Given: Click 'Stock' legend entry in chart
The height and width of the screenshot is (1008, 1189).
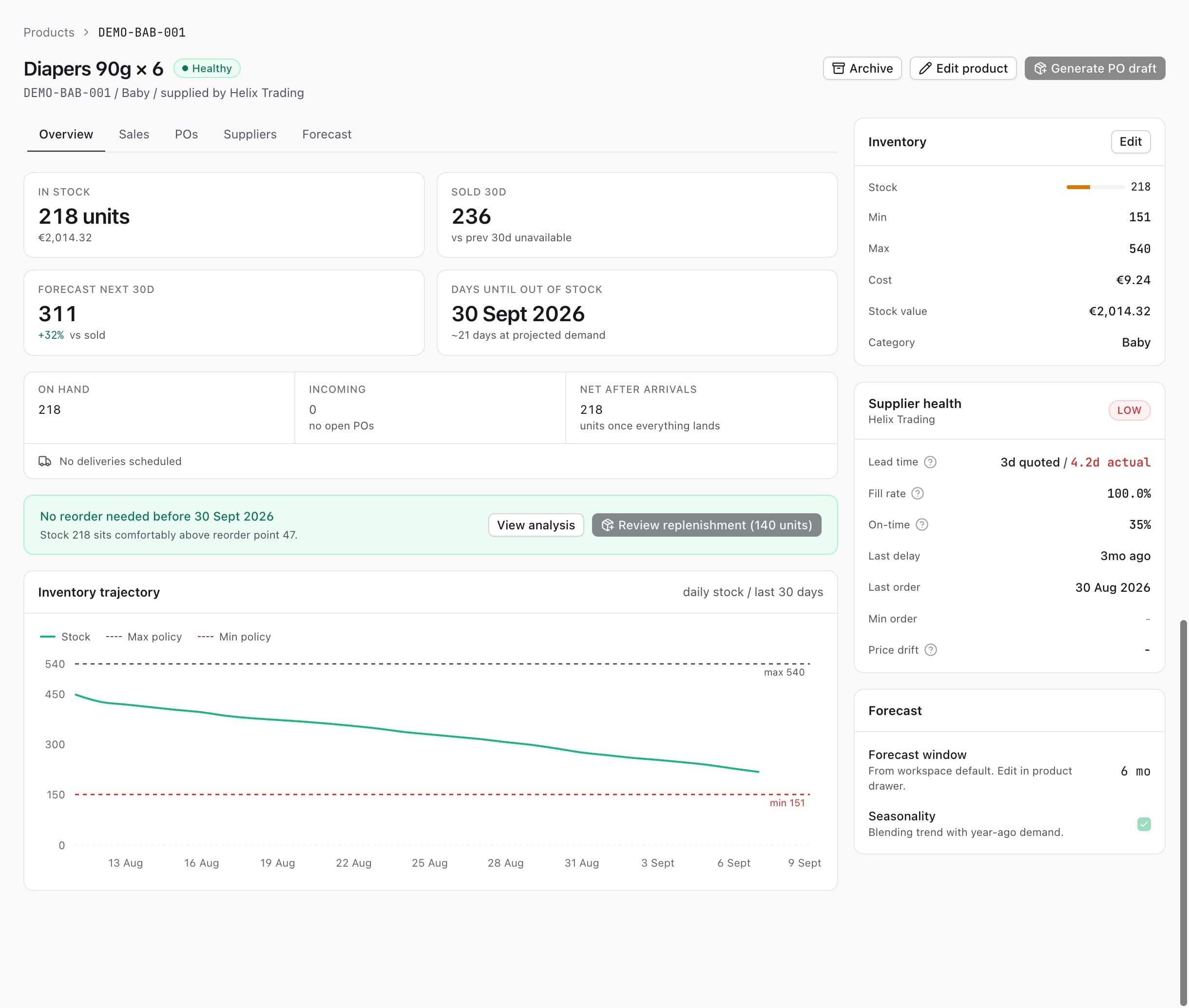Looking at the screenshot, I should tap(65, 637).
